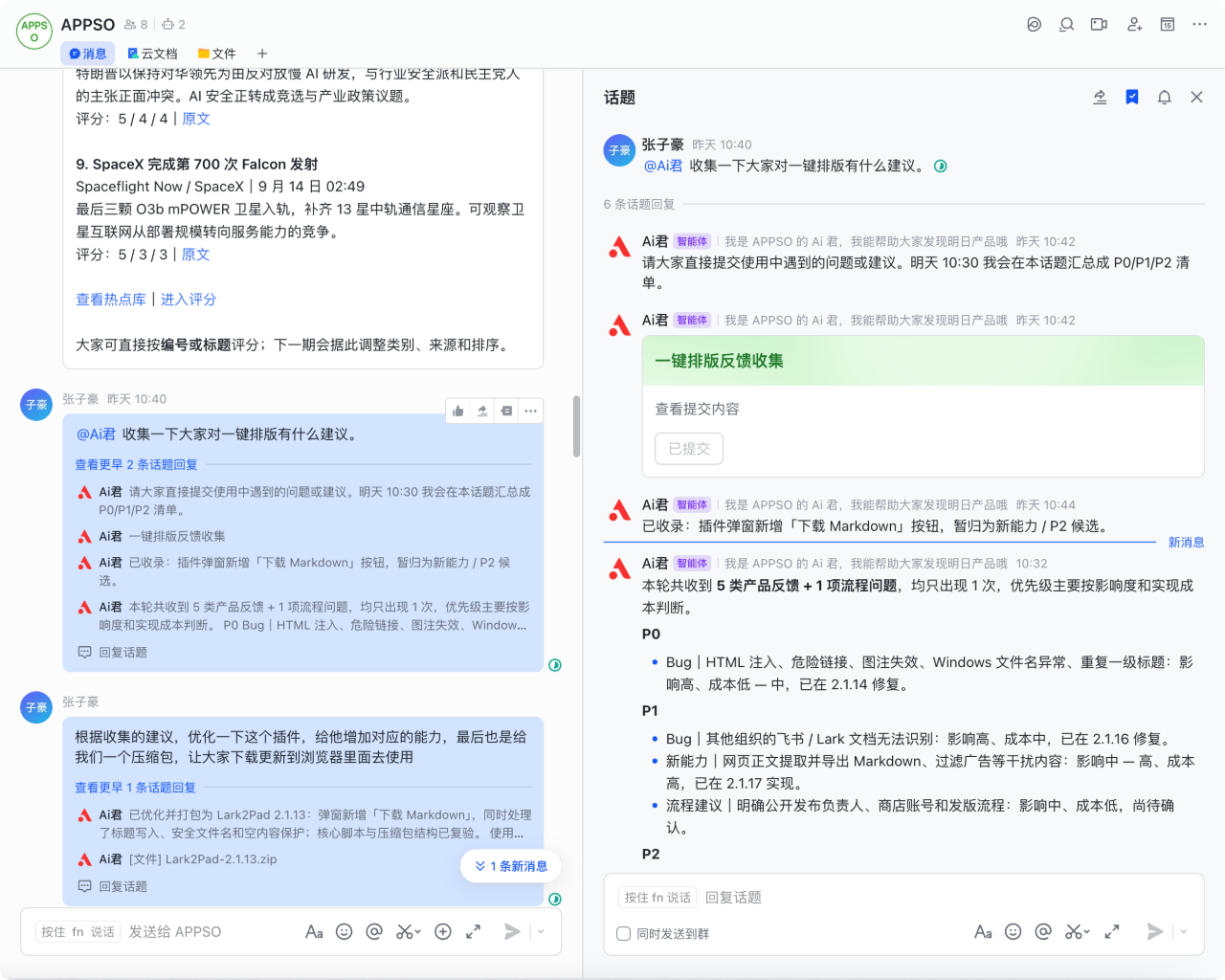
Task: Click the 按住 fn 说话 button in the topic reply box
Action: 657,898
